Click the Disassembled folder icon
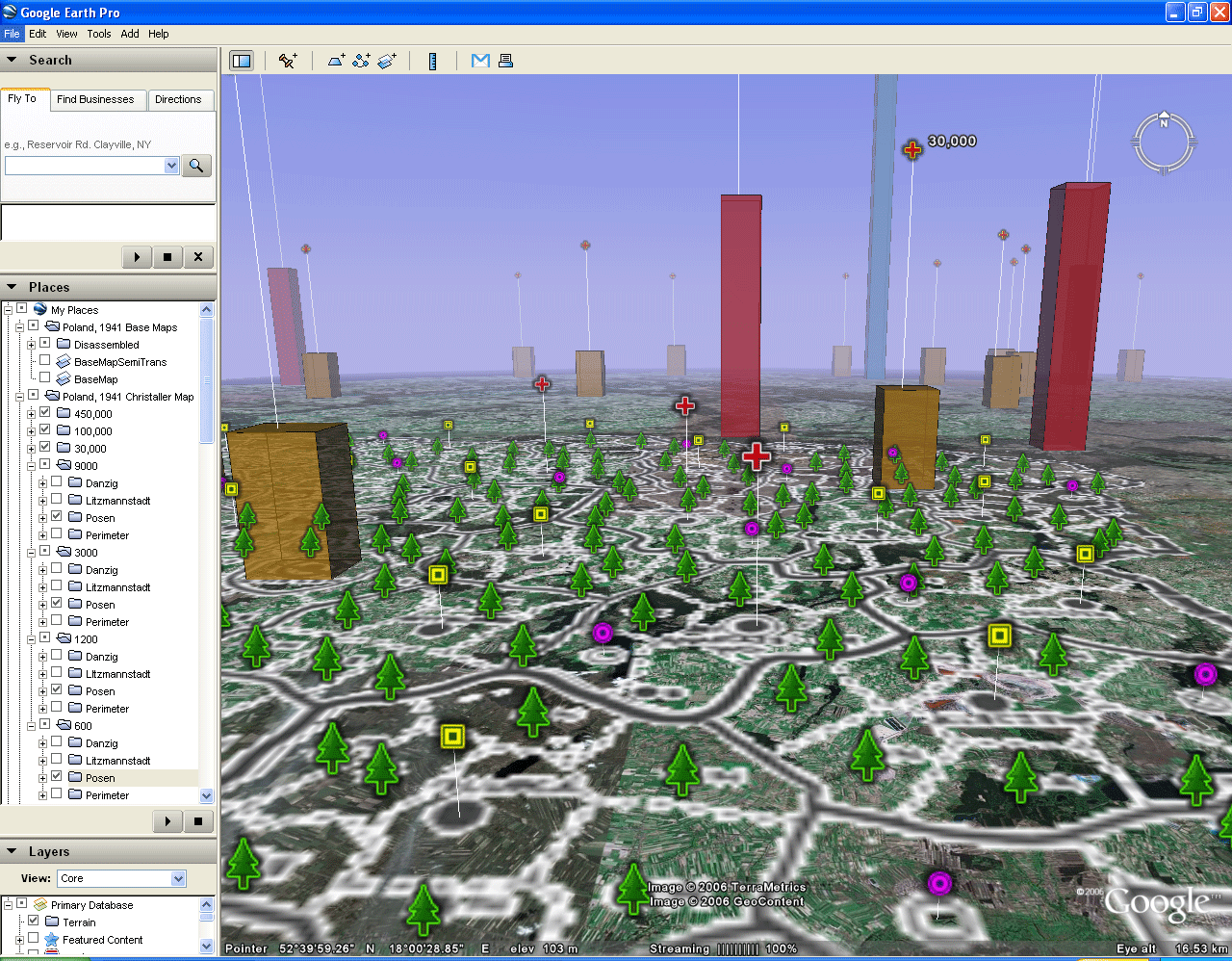 click(64, 344)
